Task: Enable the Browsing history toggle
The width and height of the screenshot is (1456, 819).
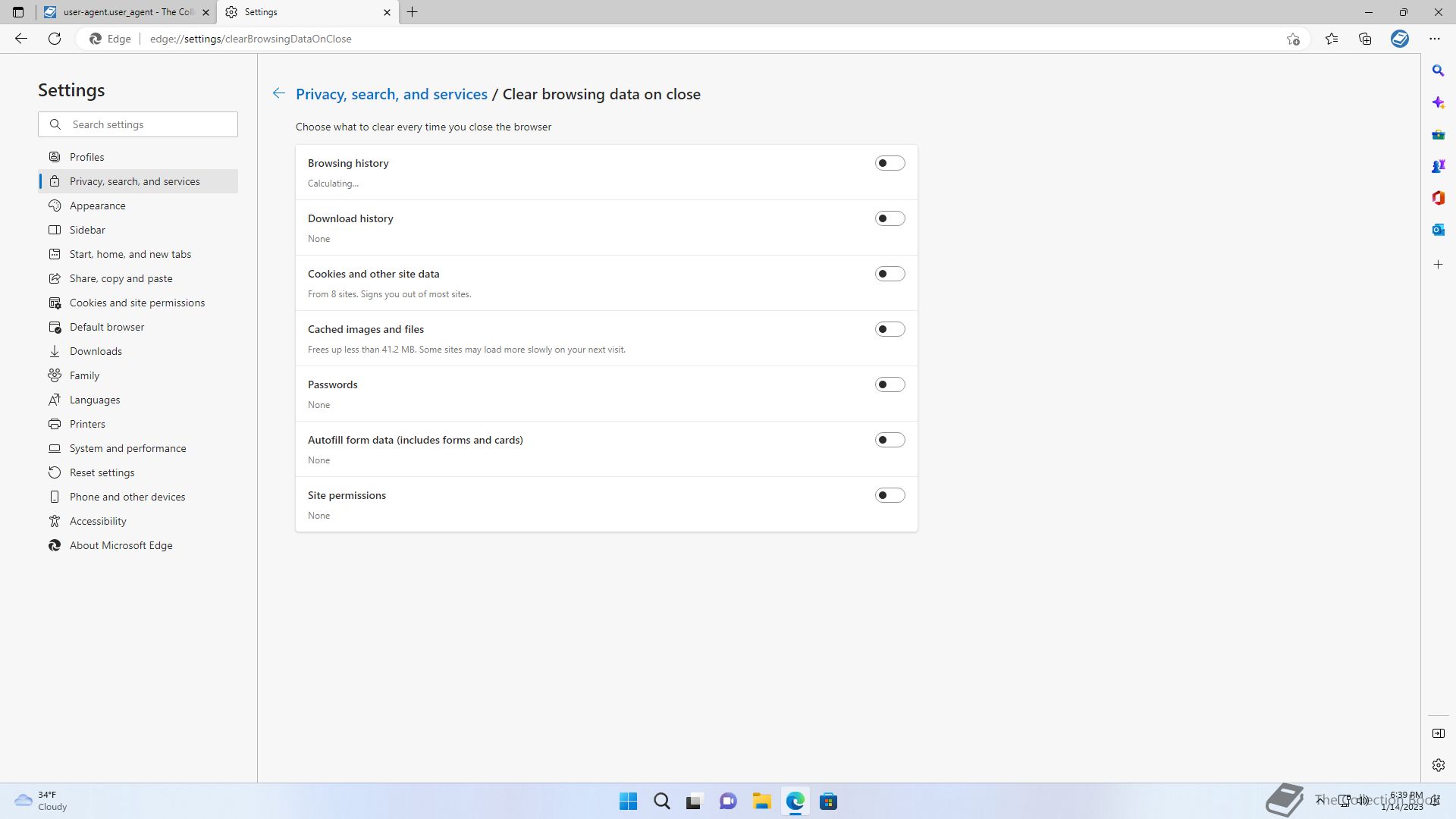Action: click(x=890, y=163)
